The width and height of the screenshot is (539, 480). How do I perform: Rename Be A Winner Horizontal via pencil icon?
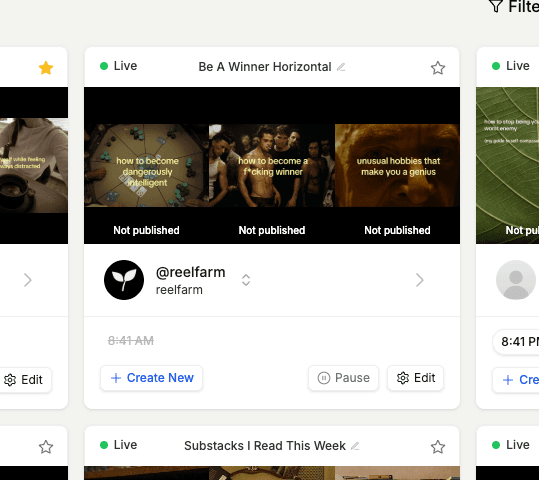pos(341,67)
